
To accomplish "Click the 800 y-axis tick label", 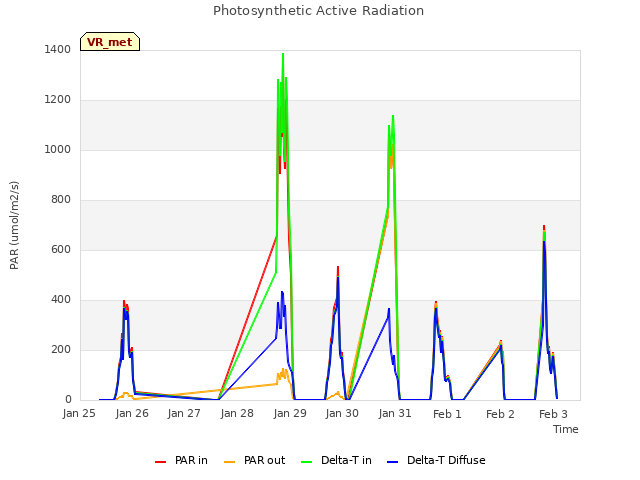I will [61, 200].
